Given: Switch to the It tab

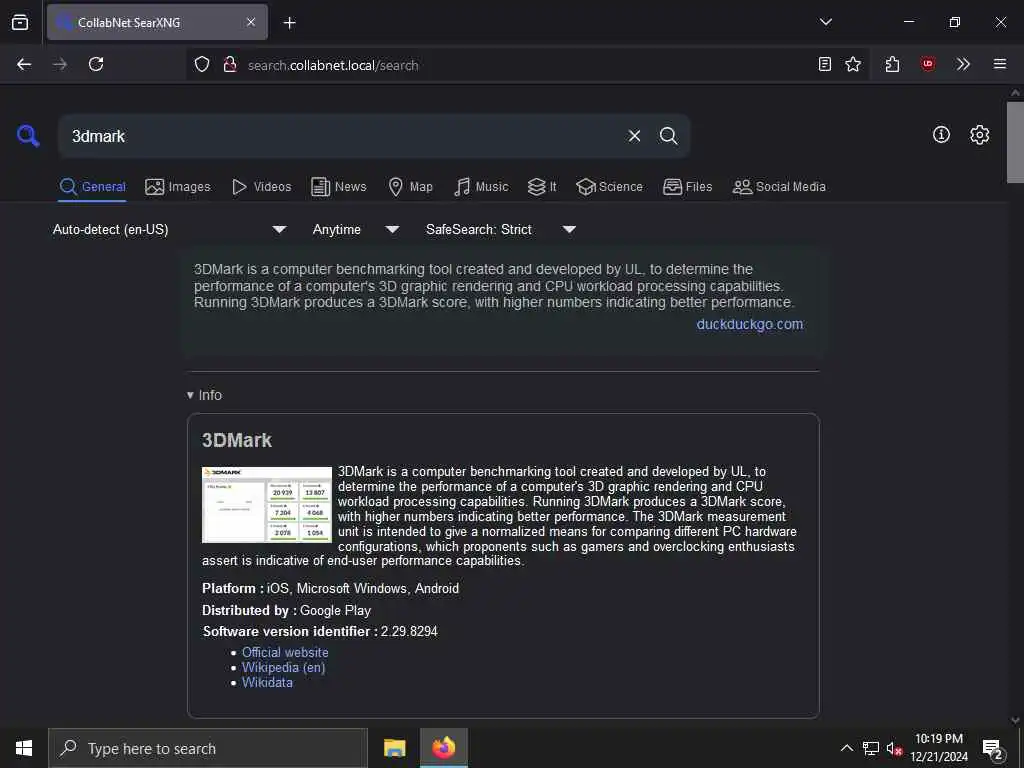Looking at the screenshot, I should [x=542, y=187].
